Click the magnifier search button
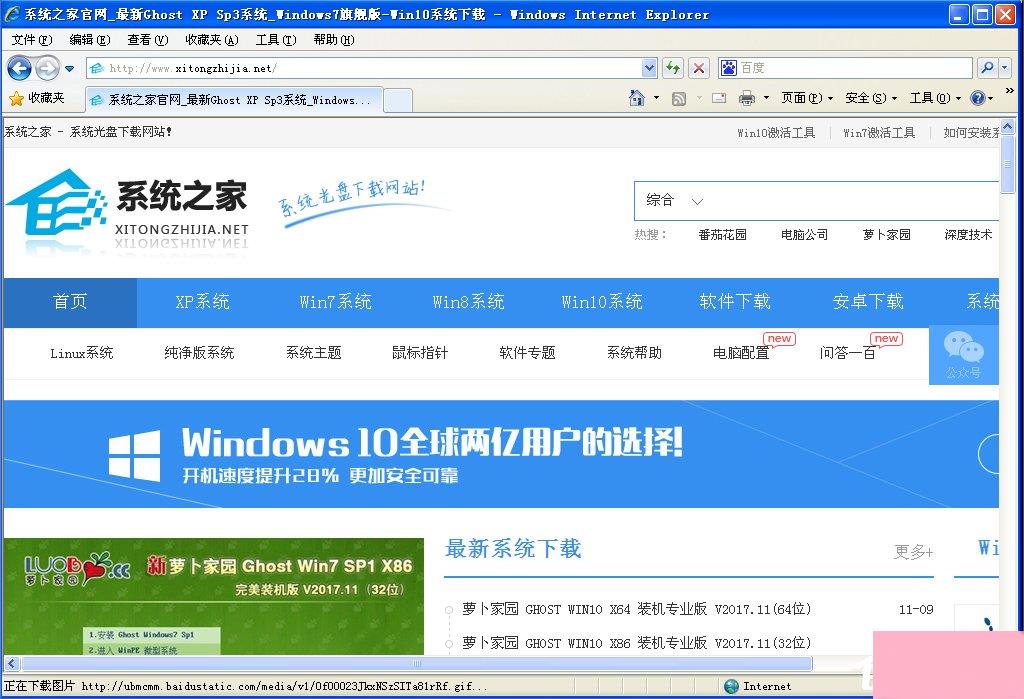1024x699 pixels. 987,68
